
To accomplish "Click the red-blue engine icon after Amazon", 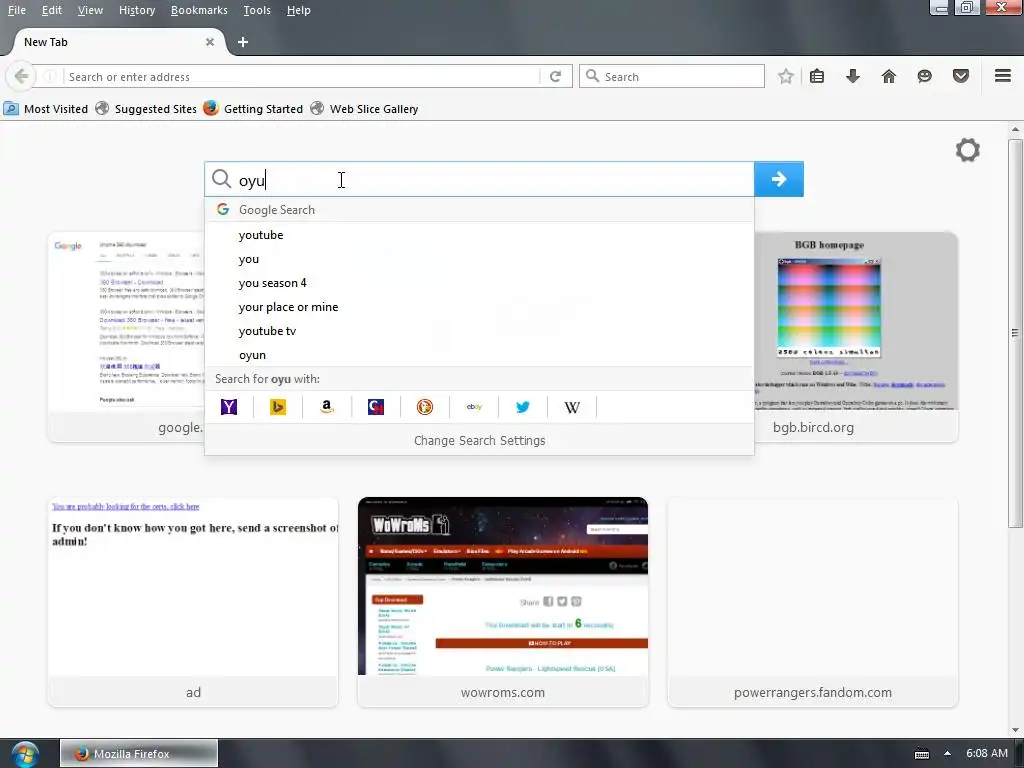I will [376, 407].
